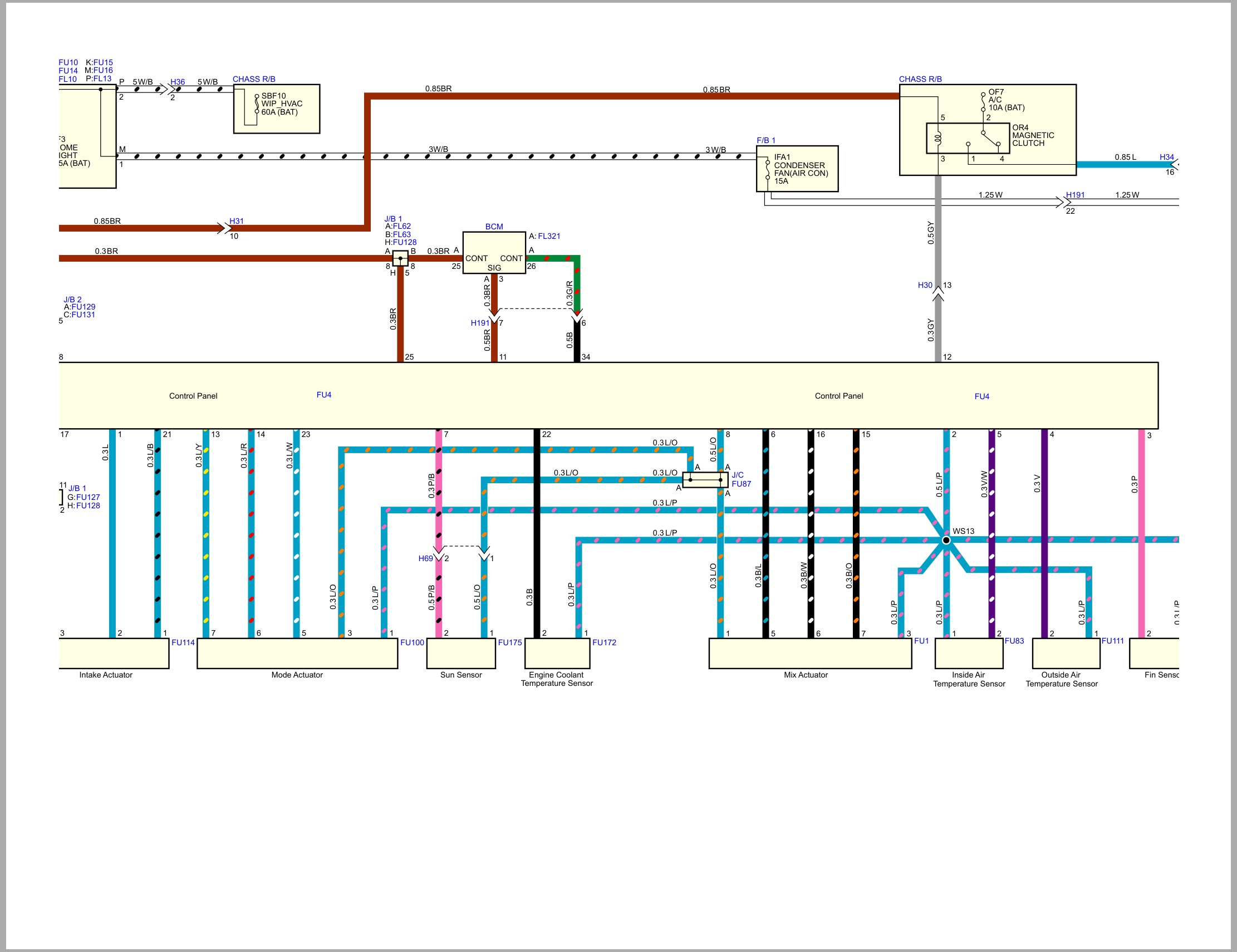Click the 0.3V/W wire label
1237x952 pixels.
984,484
